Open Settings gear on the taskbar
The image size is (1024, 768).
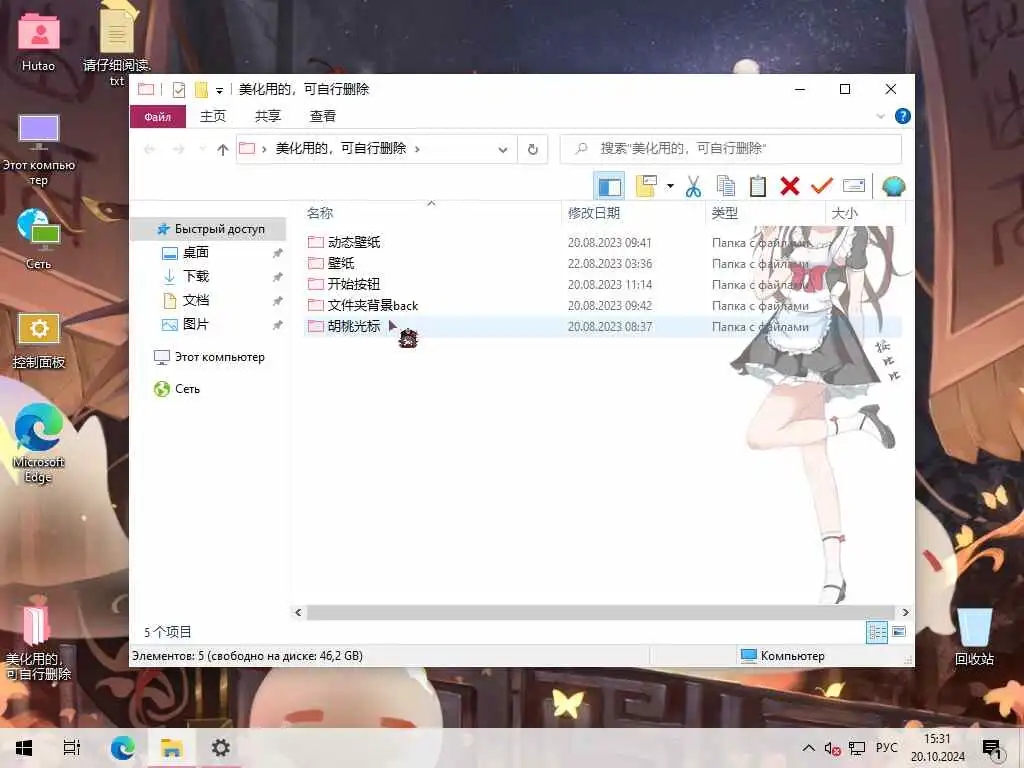pos(221,748)
